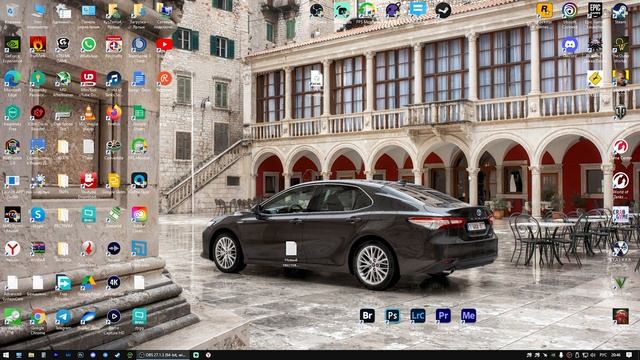Open MiniTool uTube Downloader shortcut
640x360 pixels.
(x=88, y=78)
